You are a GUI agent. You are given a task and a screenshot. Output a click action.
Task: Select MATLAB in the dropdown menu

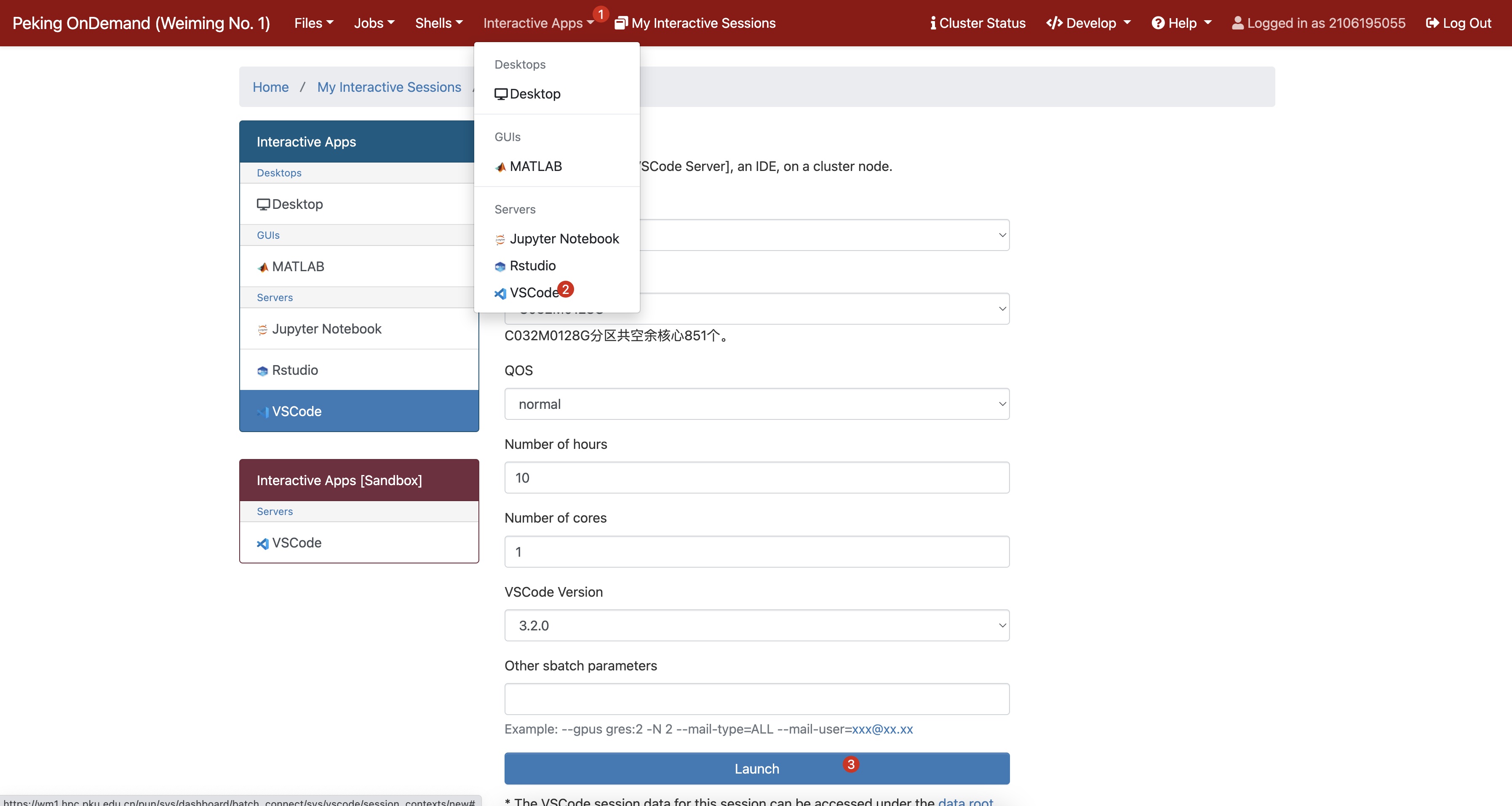(556, 166)
